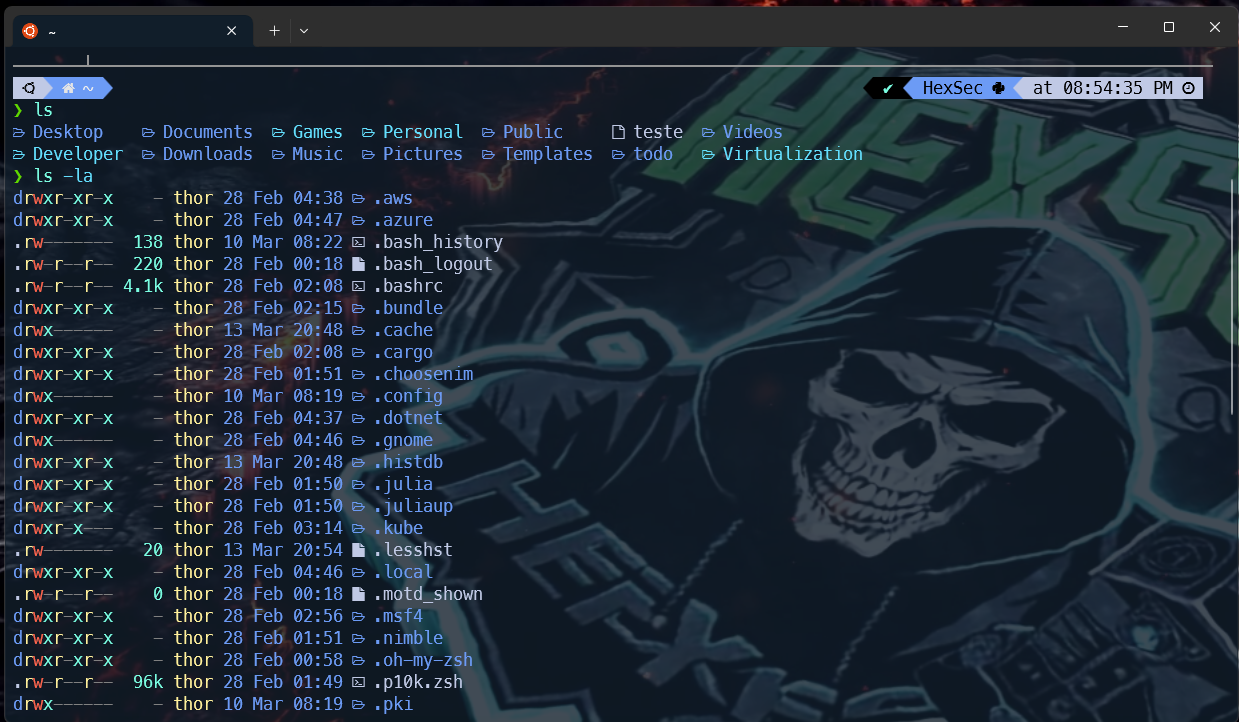Click the folder icon beside Virtualization
This screenshot has height=722, width=1239.
pyautogui.click(x=709, y=154)
